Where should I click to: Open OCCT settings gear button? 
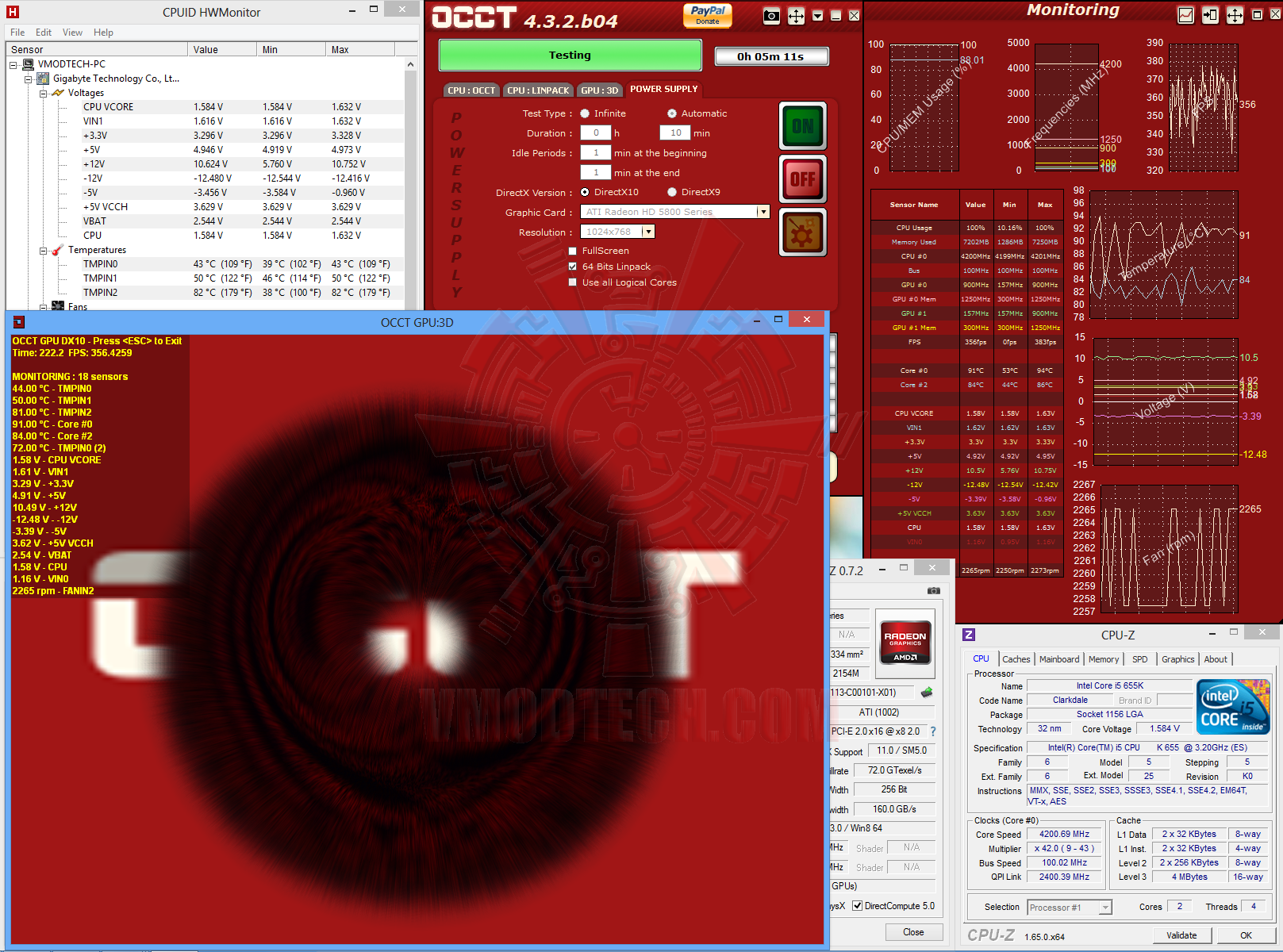point(803,232)
